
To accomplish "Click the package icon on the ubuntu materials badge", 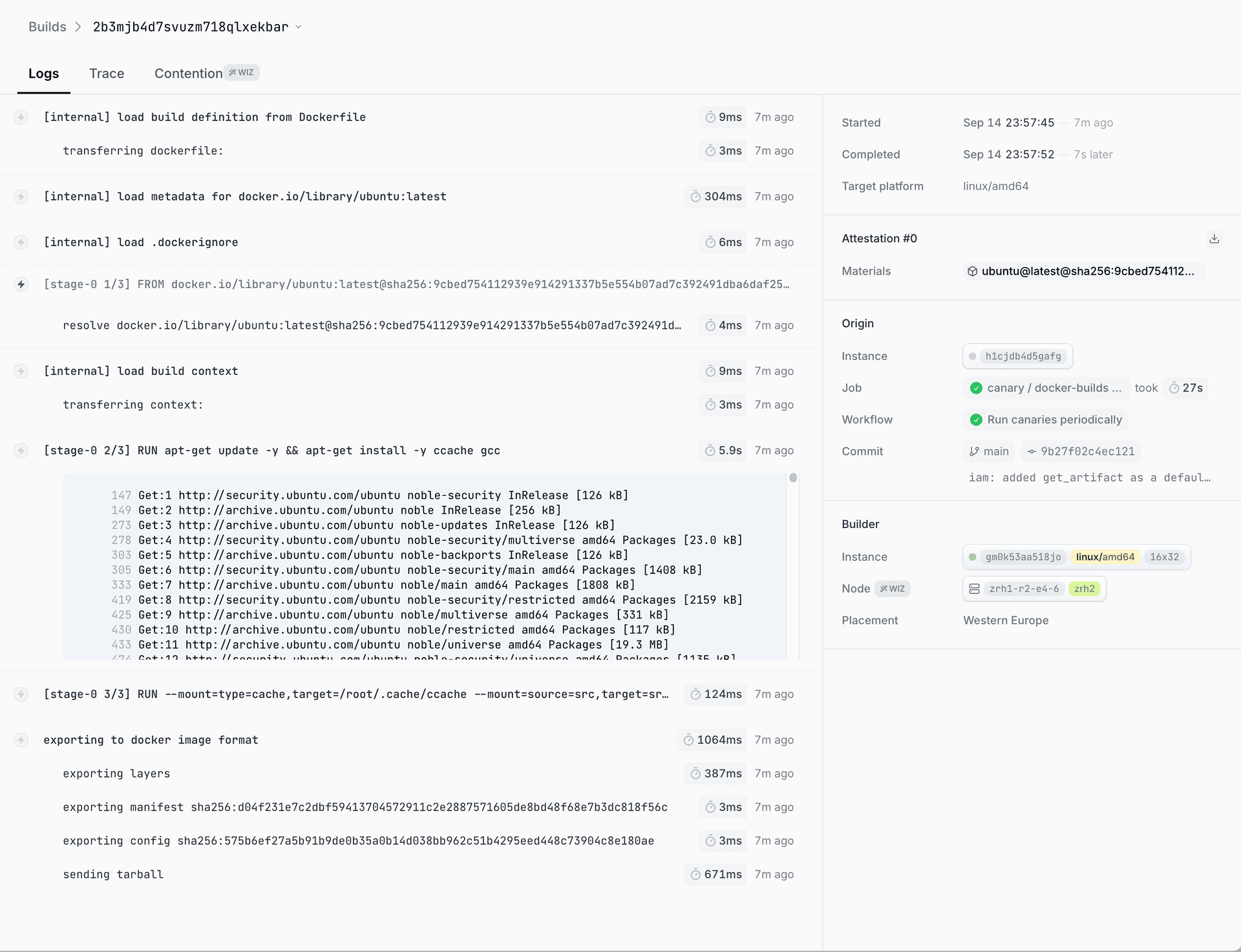I will (972, 271).
